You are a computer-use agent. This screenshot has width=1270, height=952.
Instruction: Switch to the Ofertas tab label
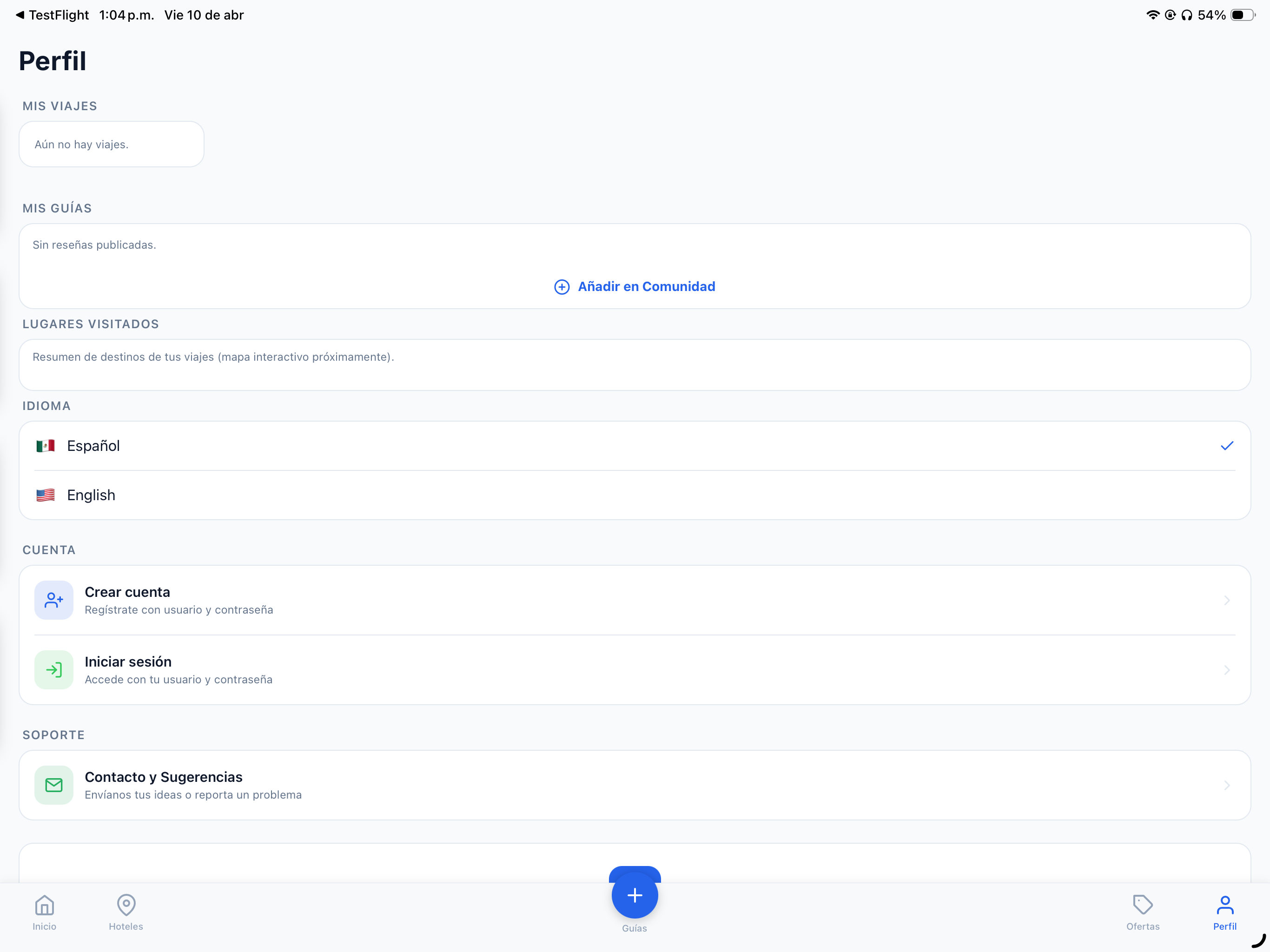click(x=1143, y=926)
